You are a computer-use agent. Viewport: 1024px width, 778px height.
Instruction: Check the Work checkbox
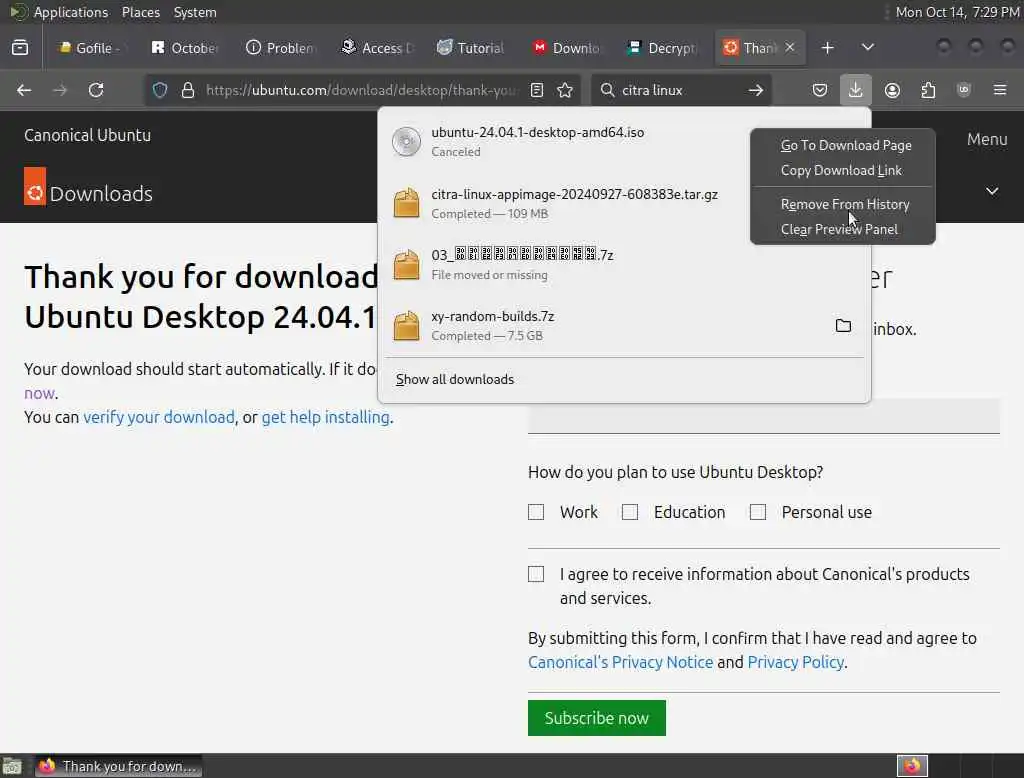click(536, 512)
